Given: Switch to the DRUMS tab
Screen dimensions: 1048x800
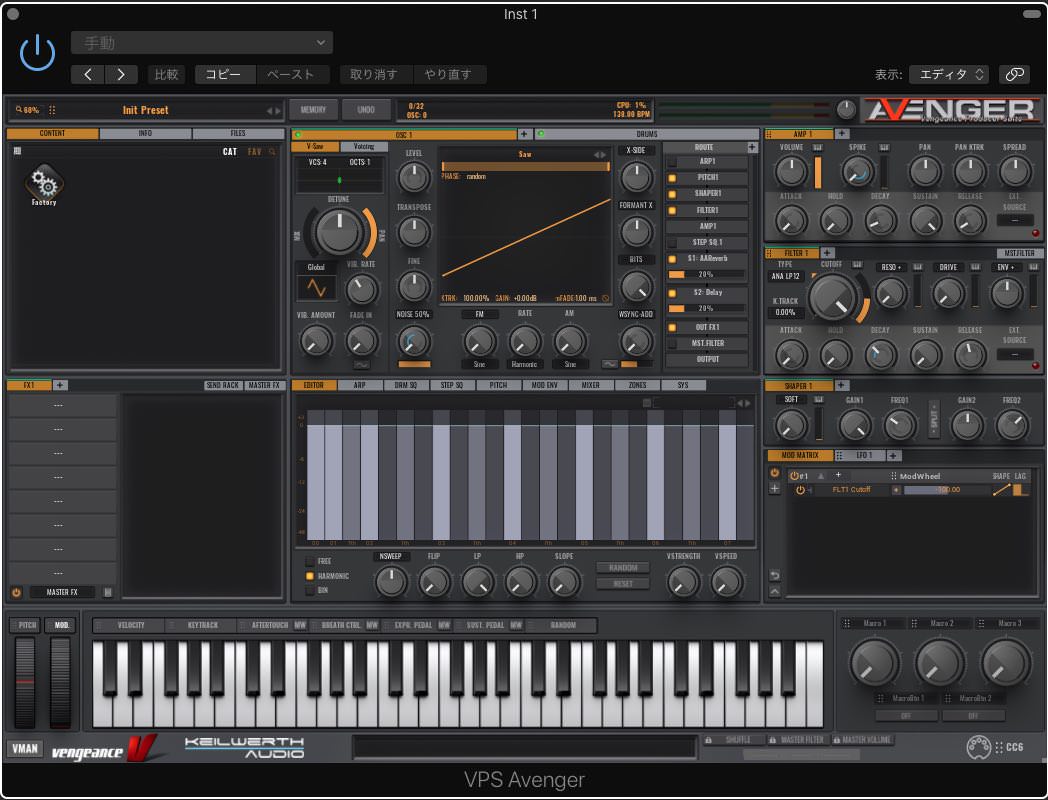Looking at the screenshot, I should click(x=646, y=134).
